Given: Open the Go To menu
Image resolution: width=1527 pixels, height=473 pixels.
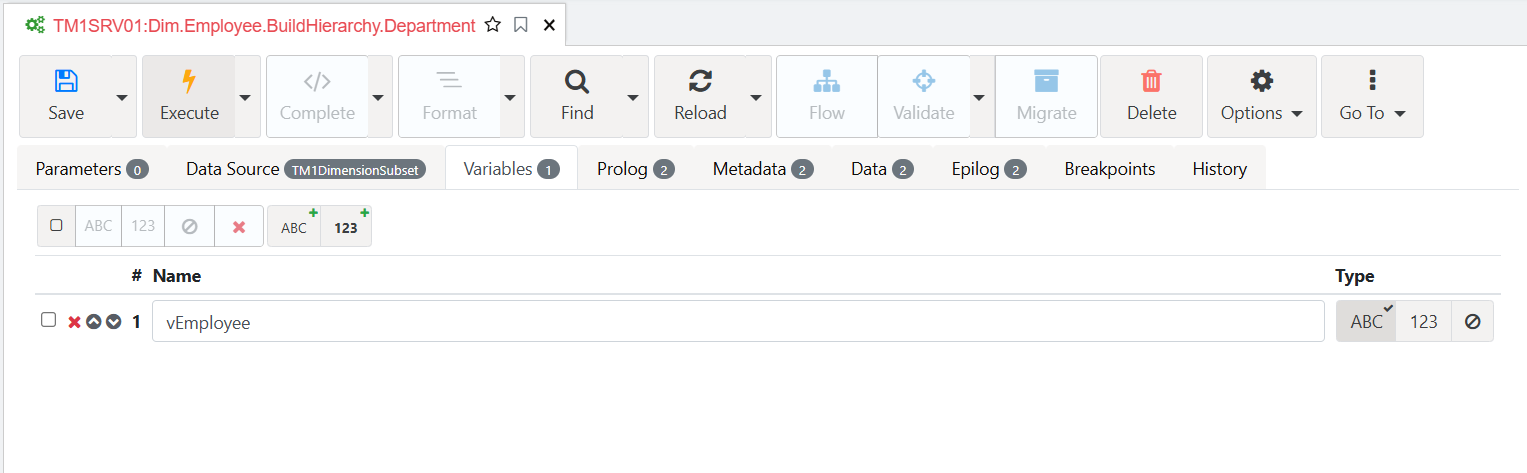Looking at the screenshot, I should pyautogui.click(x=1372, y=96).
